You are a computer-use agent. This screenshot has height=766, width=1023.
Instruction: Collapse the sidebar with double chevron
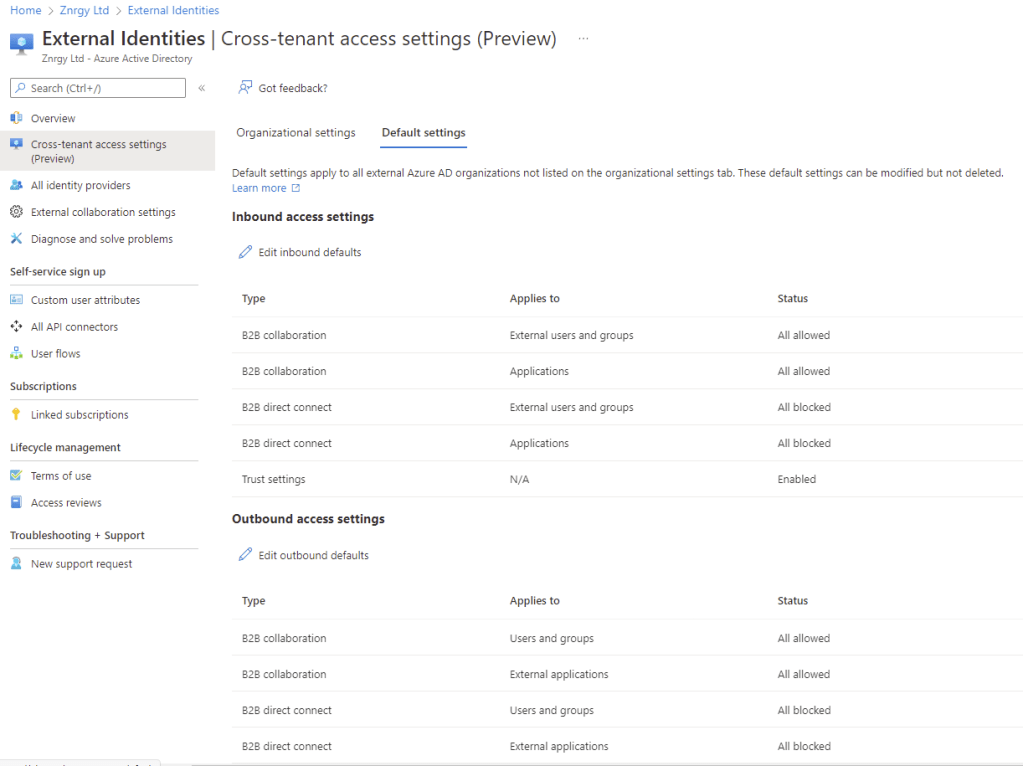point(201,88)
